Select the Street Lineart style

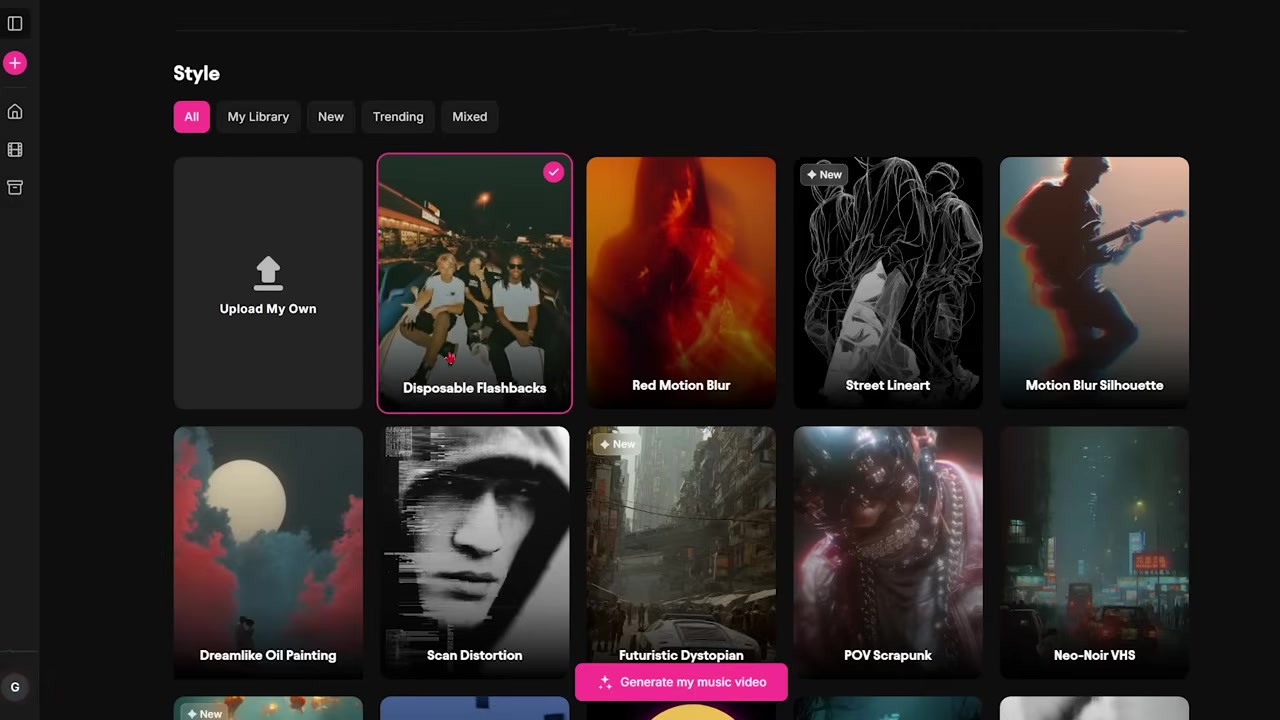pos(888,283)
